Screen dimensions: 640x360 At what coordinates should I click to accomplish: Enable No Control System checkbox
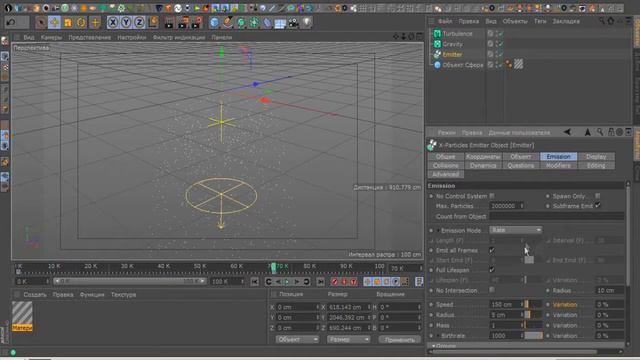[492, 196]
